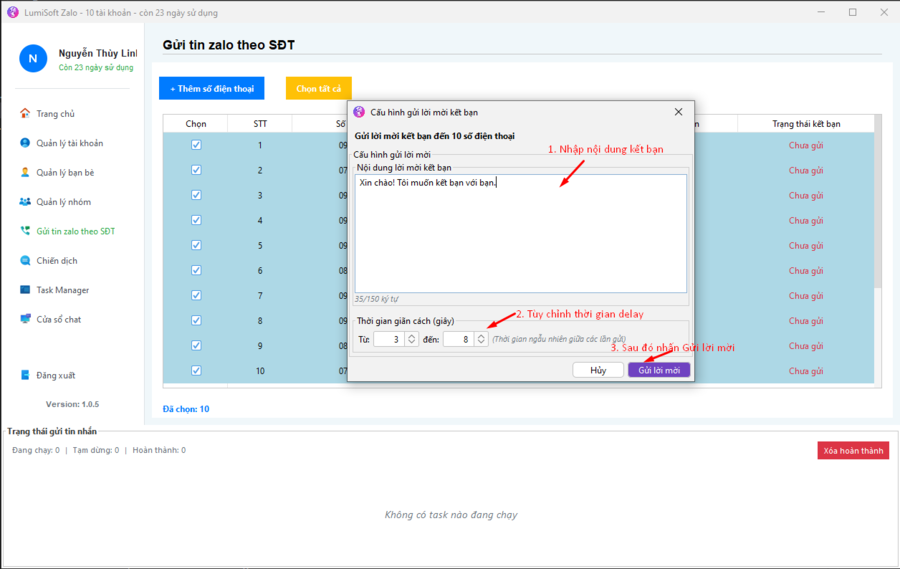This screenshot has height=569, width=900.
Task: Adjust the Từ delay value spinner arrows
Action: point(412,339)
